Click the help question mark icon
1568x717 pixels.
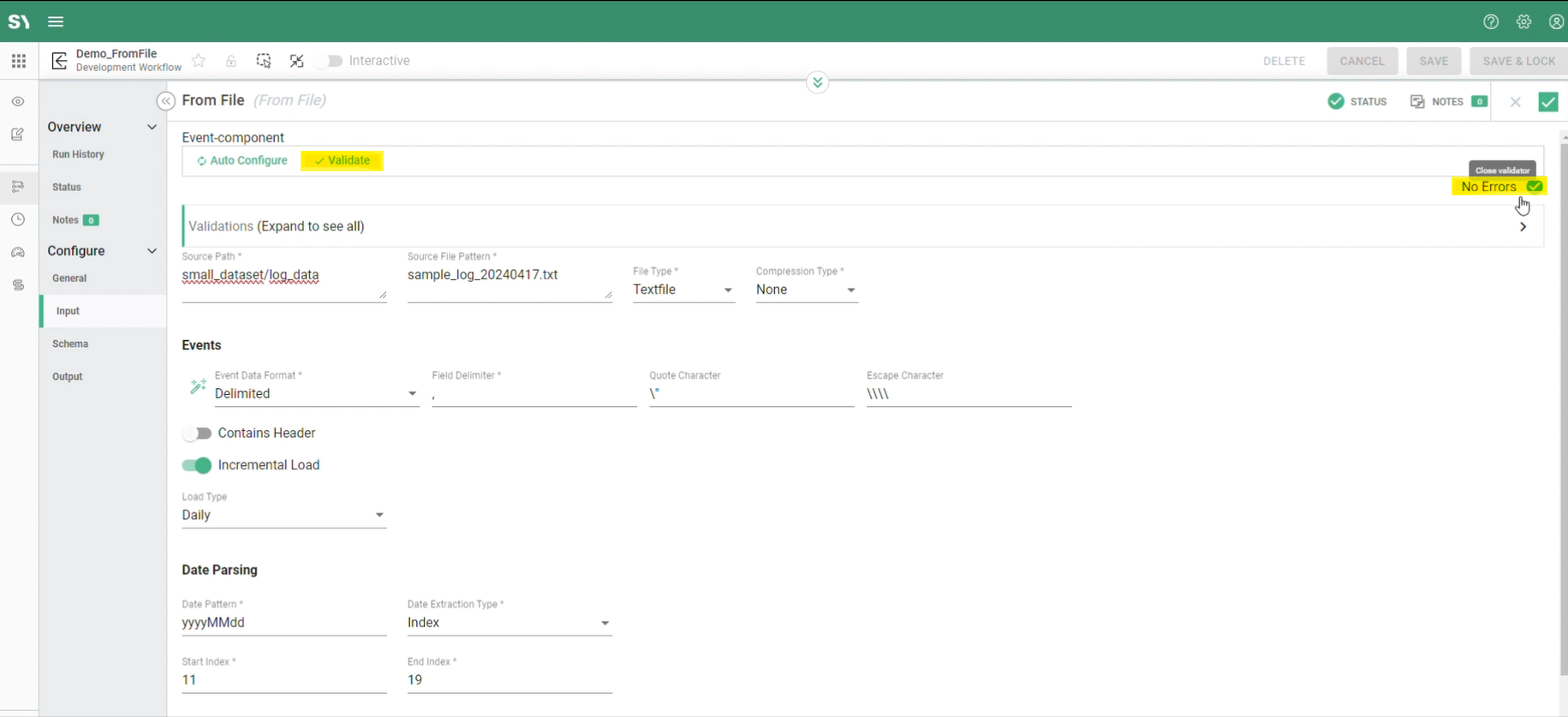1491,21
